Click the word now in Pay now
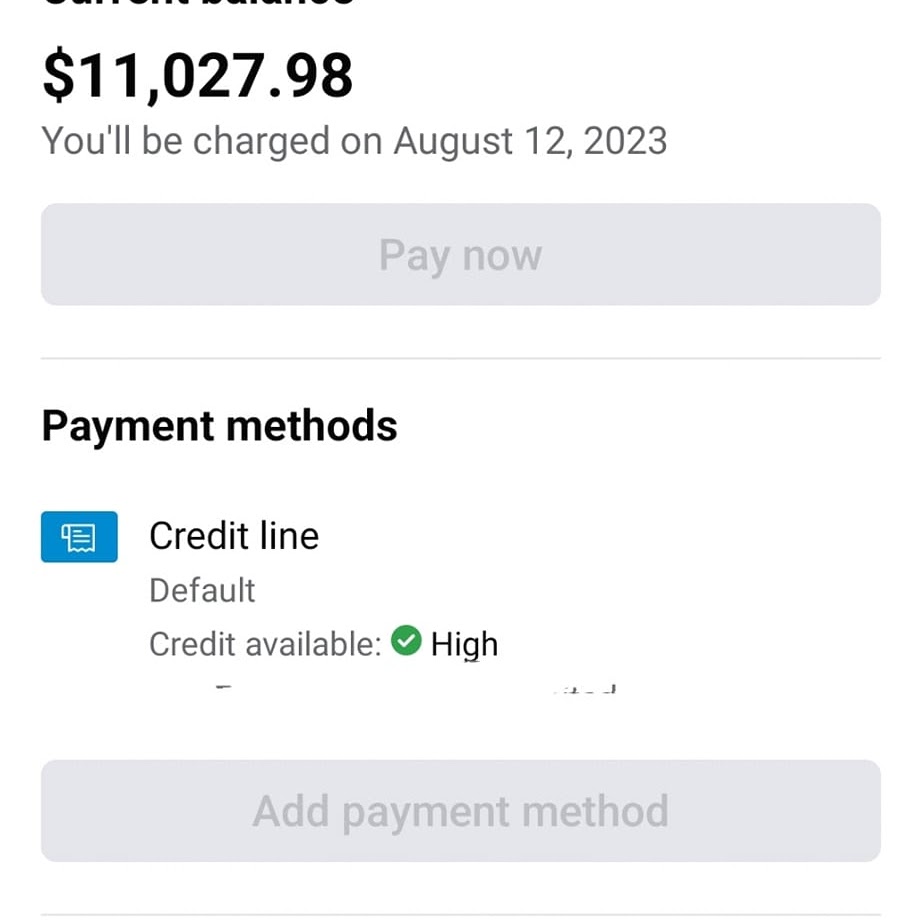 (501, 255)
